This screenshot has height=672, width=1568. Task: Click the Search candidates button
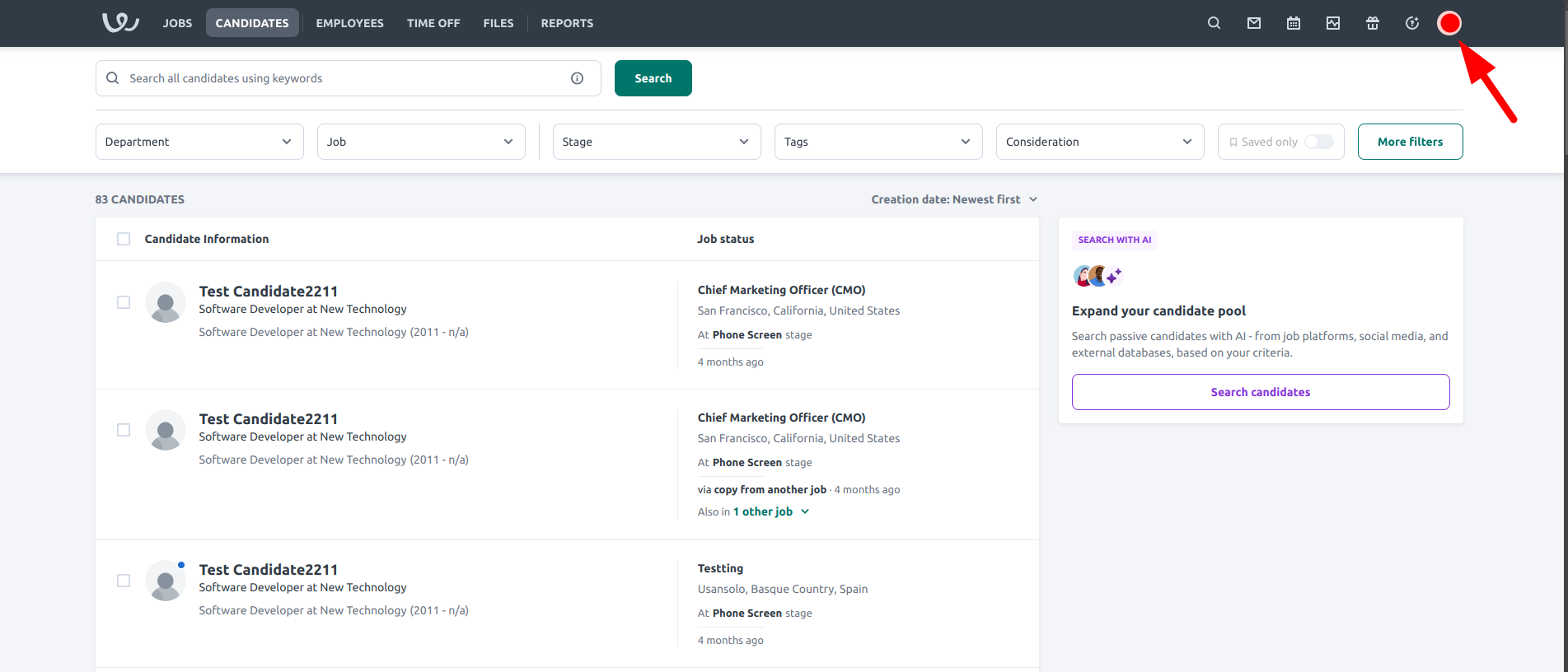(1261, 392)
